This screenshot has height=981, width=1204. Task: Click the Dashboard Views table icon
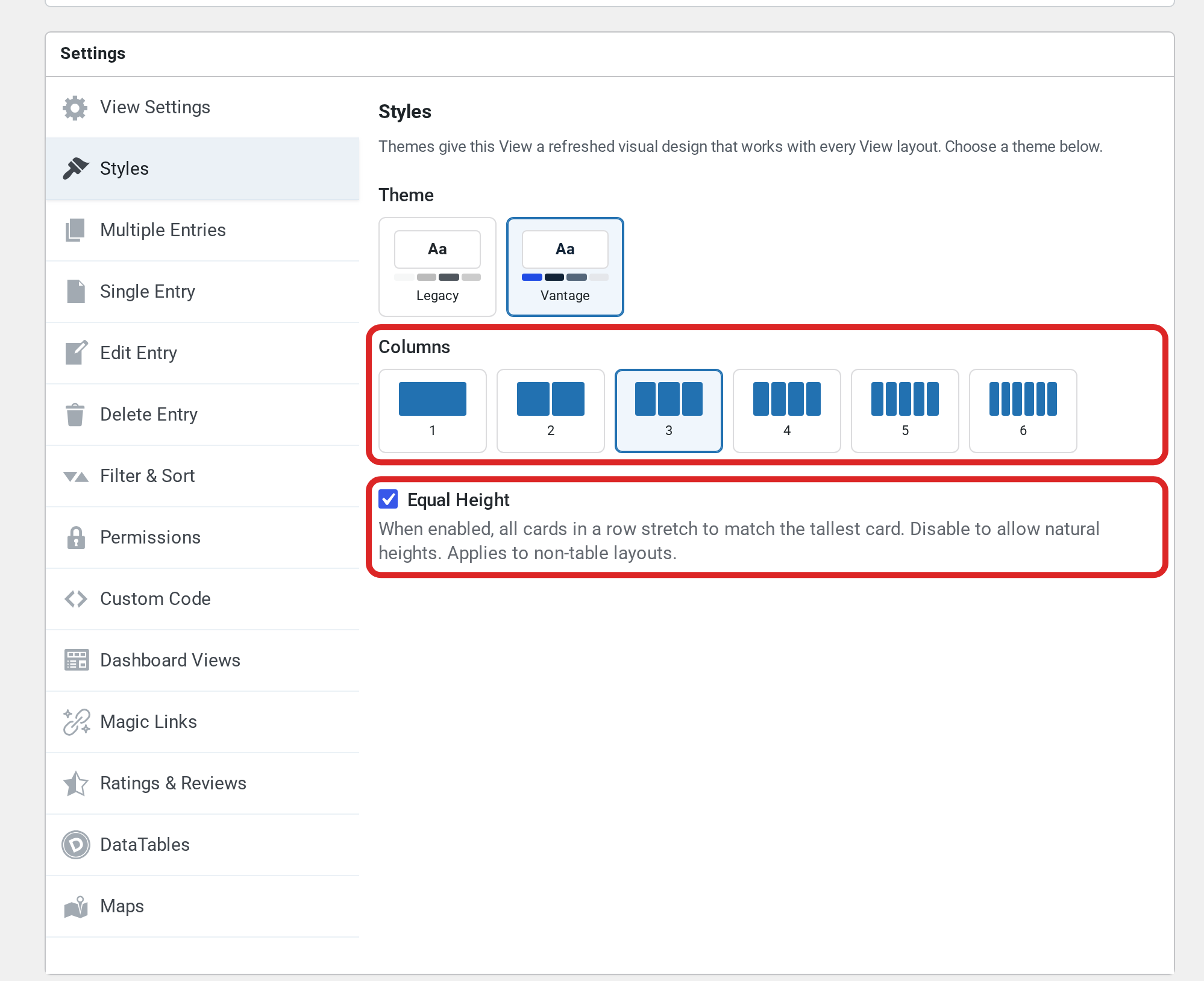[x=76, y=660]
